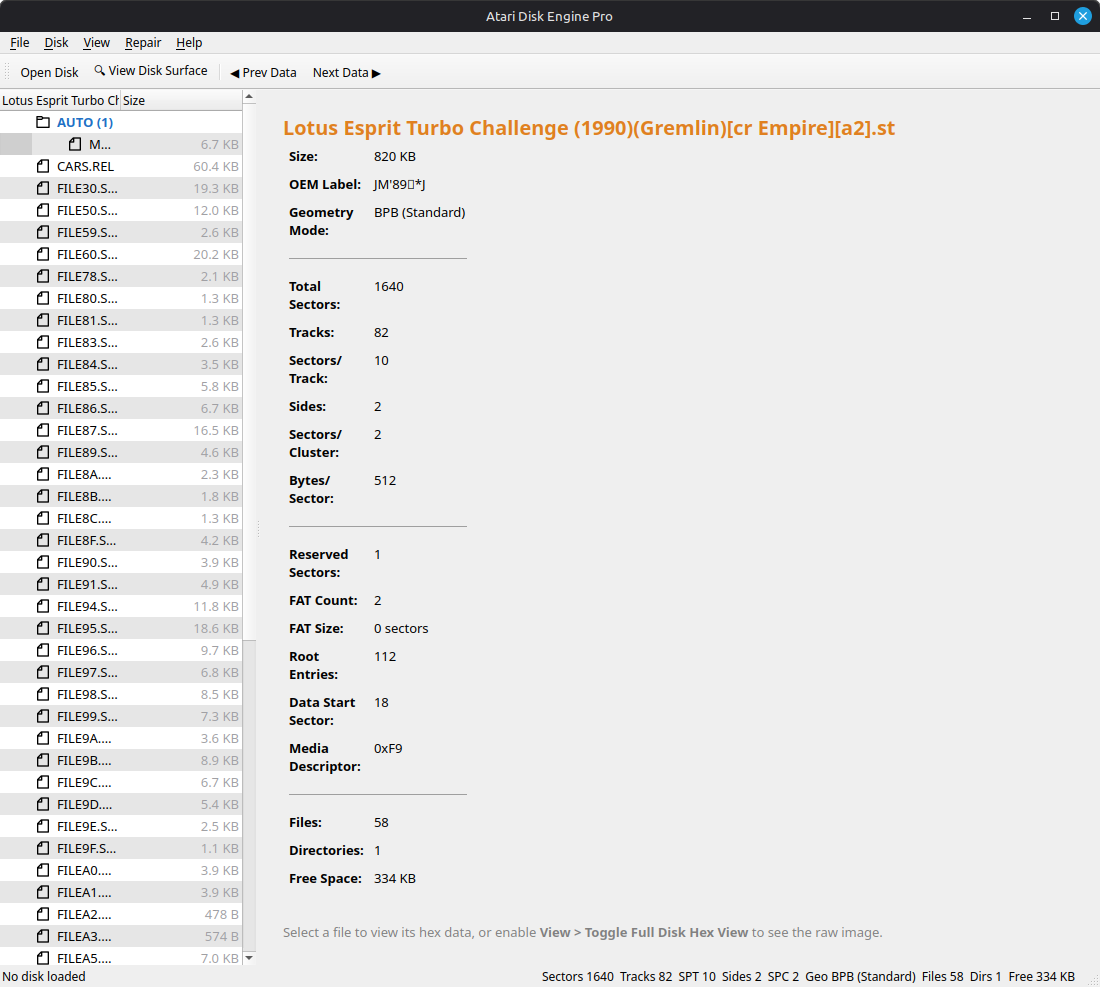This screenshot has width=1100, height=987.
Task: Click the Lotus Esprit Turbo column header
Action: 60,100
